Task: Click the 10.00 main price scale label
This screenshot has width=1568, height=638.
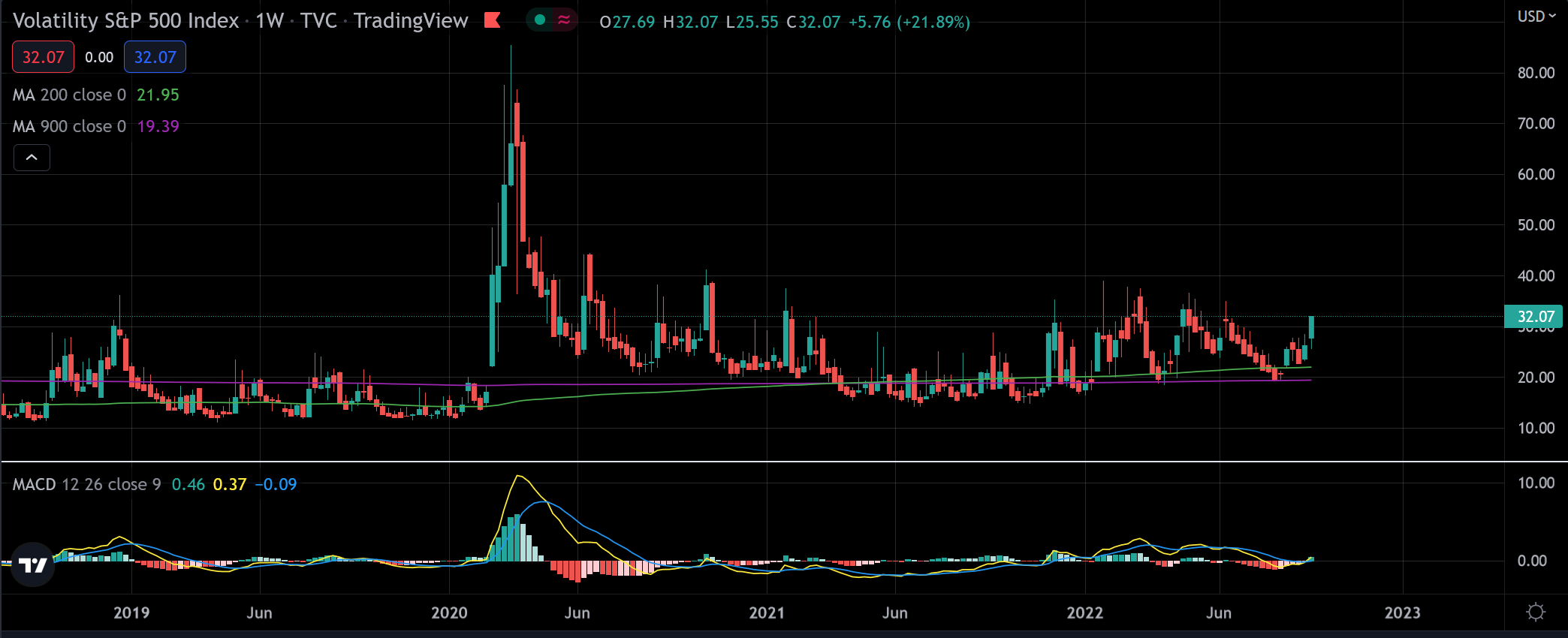Action: [1536, 429]
